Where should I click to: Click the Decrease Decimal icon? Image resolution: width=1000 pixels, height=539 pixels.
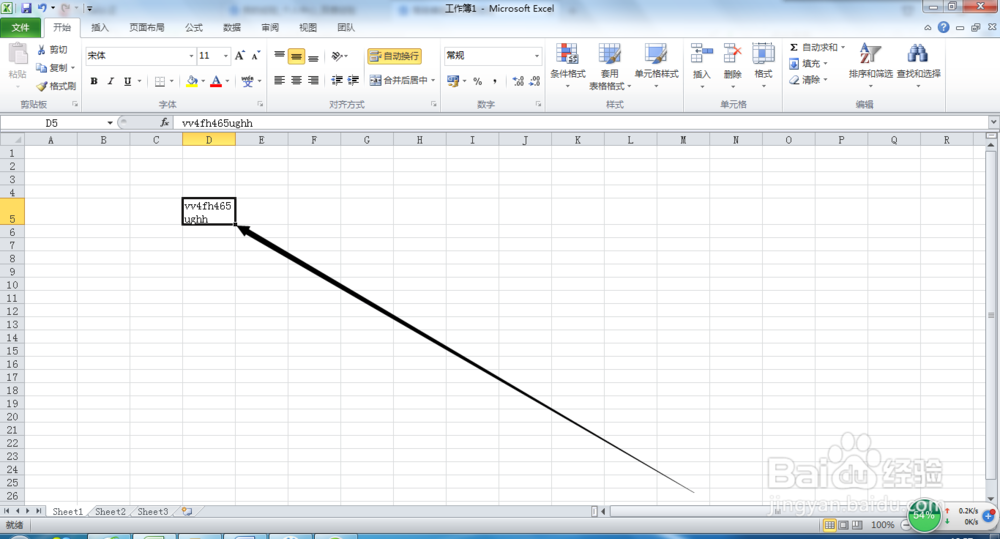[x=534, y=81]
